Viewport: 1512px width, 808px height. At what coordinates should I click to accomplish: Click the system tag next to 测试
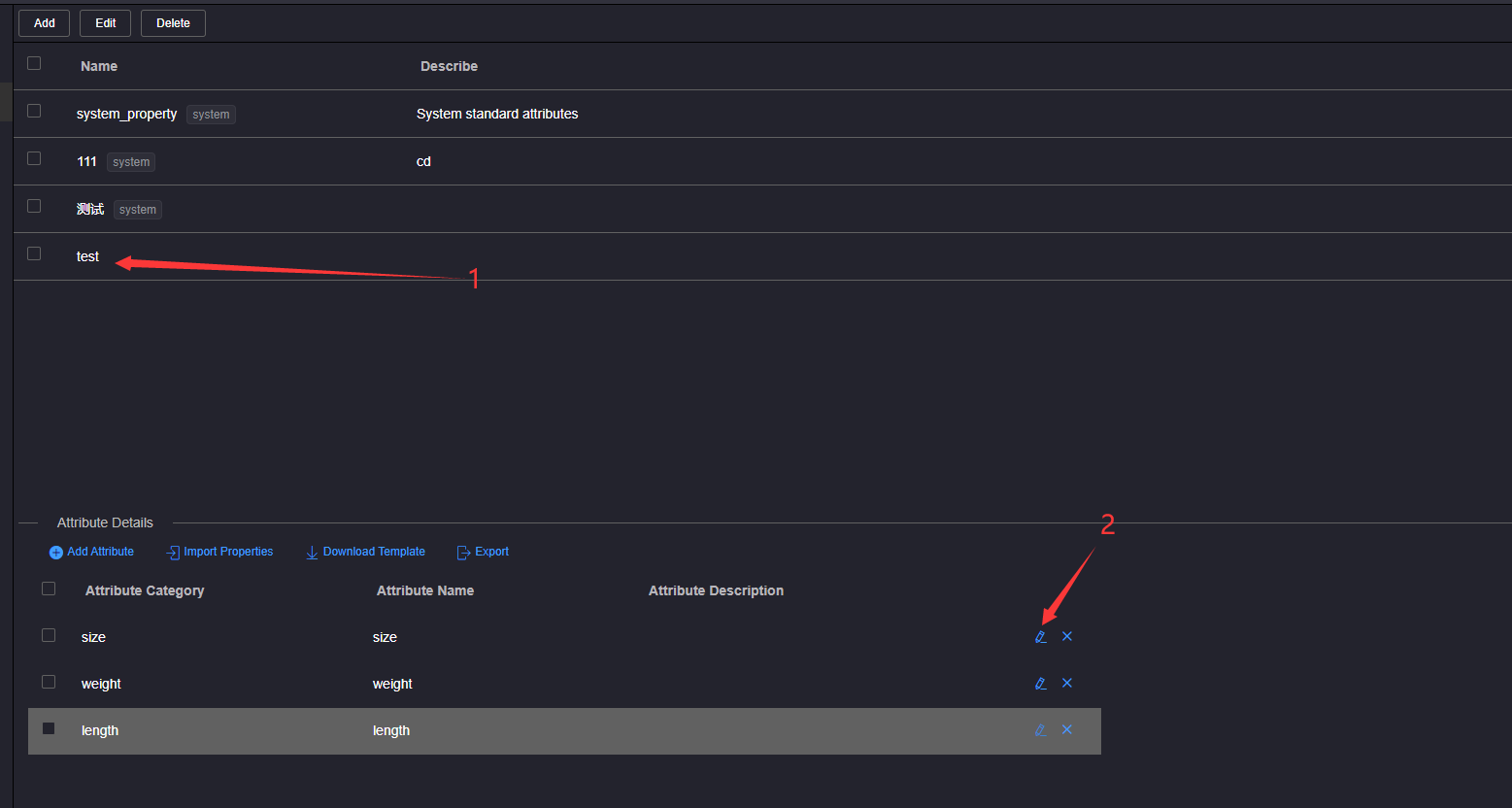[x=138, y=210]
